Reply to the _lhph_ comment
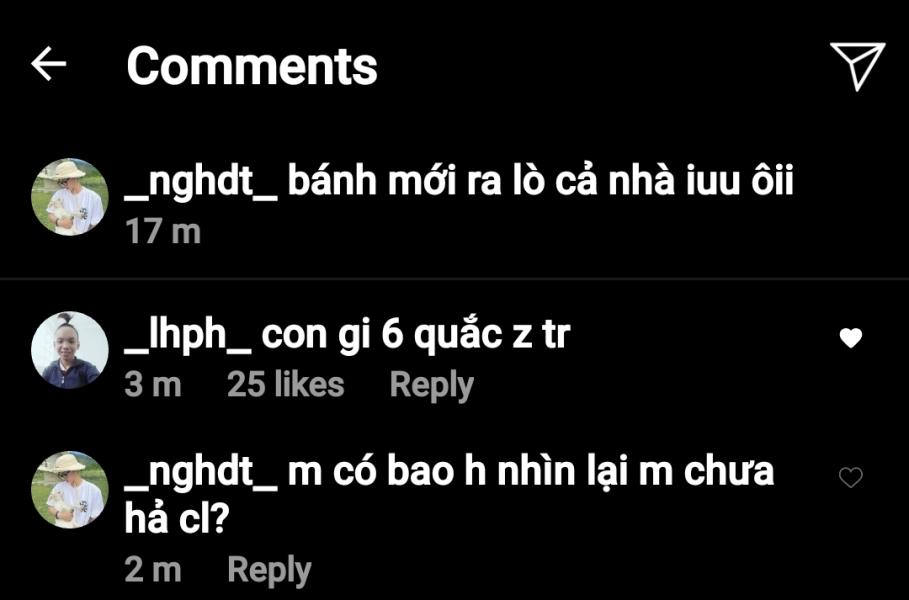This screenshot has width=909, height=600. [x=432, y=386]
